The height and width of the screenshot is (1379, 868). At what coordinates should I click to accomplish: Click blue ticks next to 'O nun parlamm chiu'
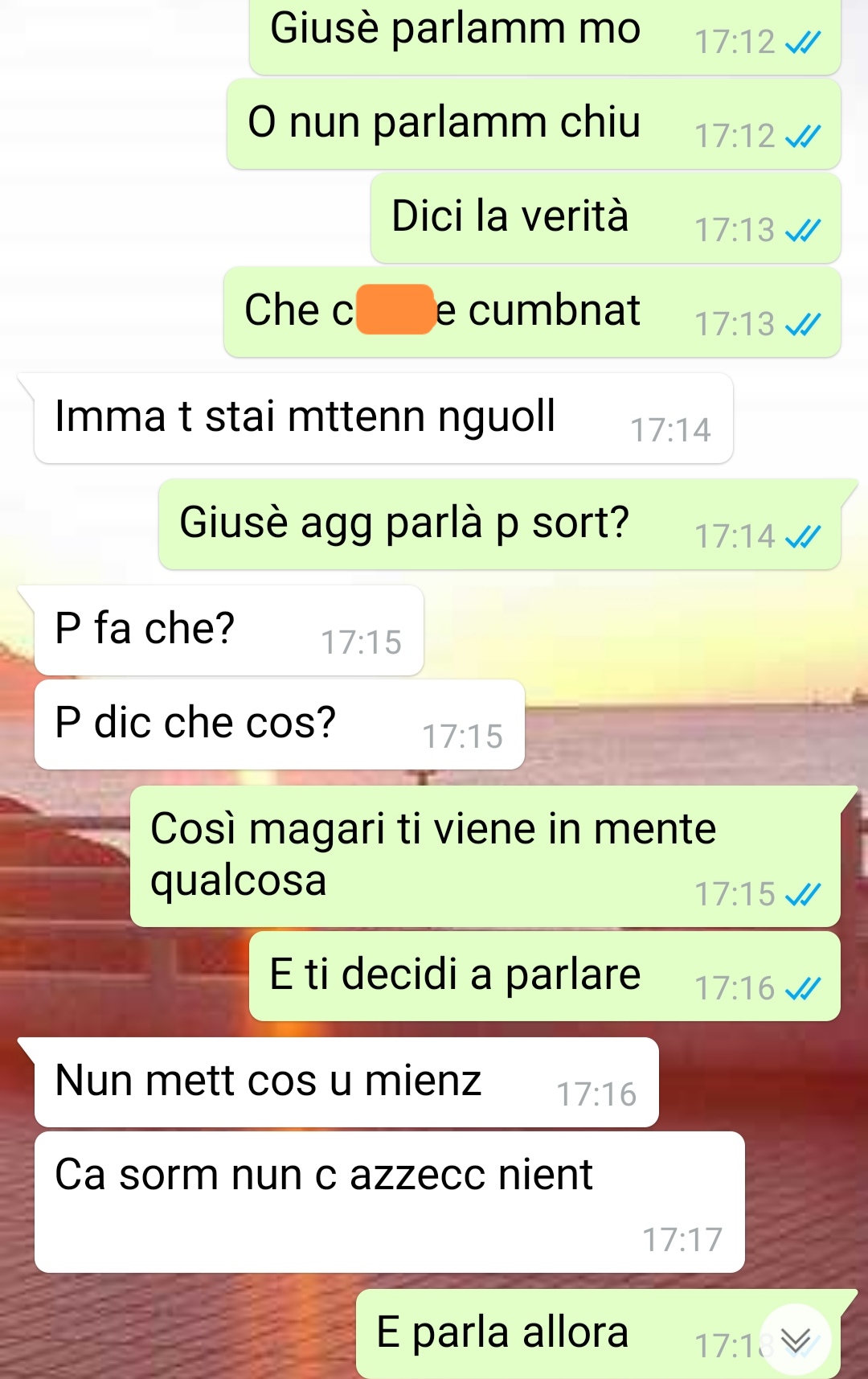coord(803,137)
